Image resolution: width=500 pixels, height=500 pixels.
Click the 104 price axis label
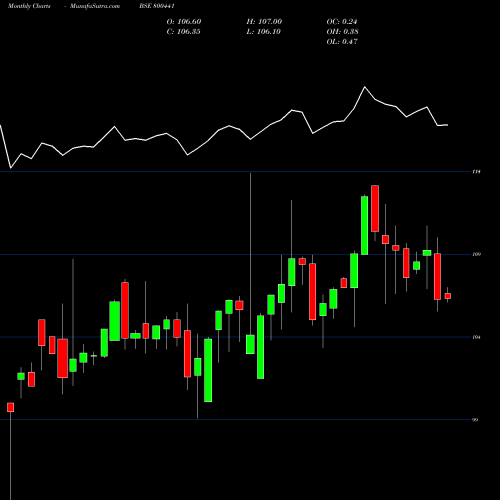click(477, 337)
